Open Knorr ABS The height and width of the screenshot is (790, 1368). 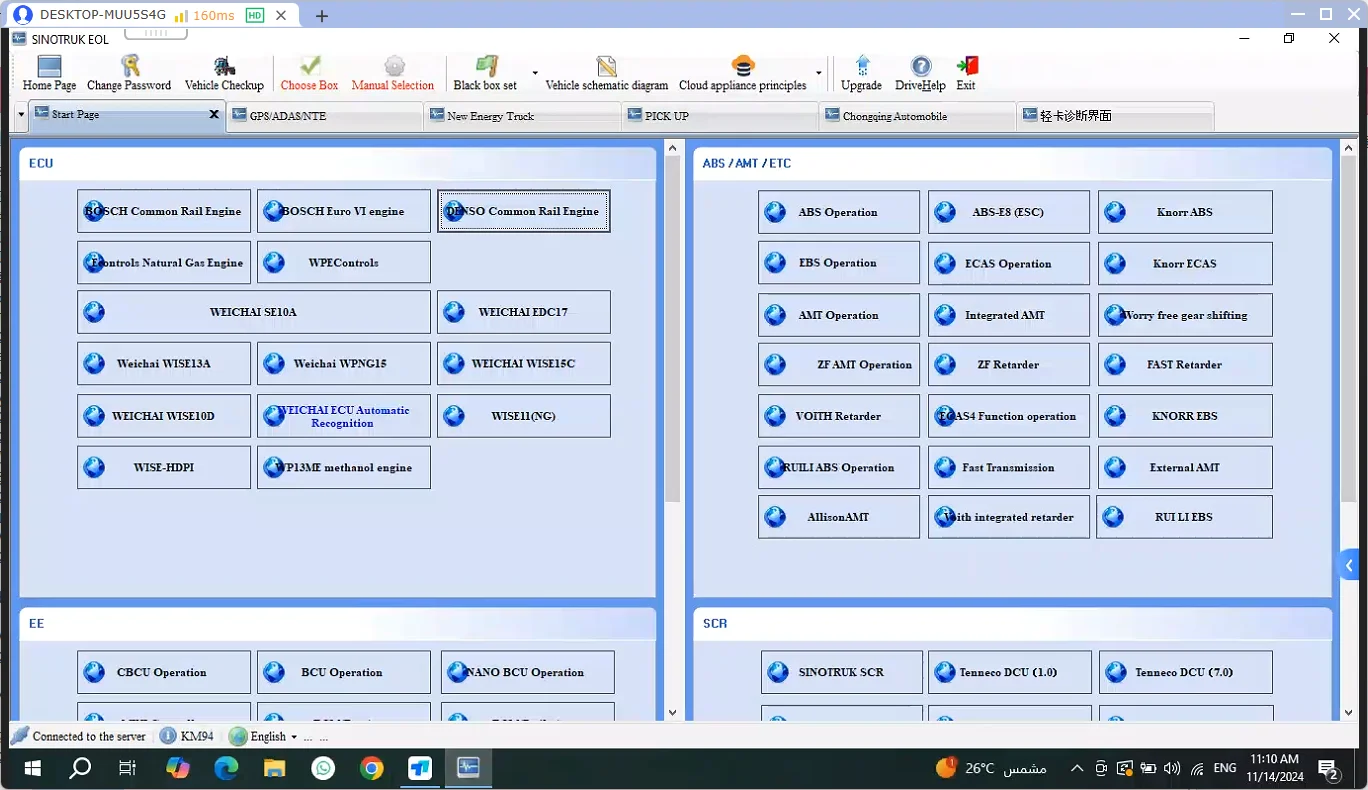click(1185, 212)
